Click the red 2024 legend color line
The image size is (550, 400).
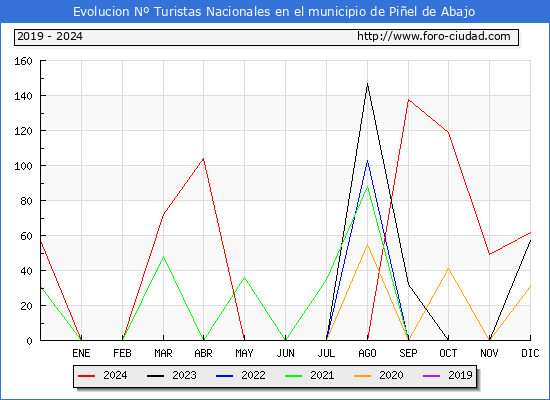(87, 376)
